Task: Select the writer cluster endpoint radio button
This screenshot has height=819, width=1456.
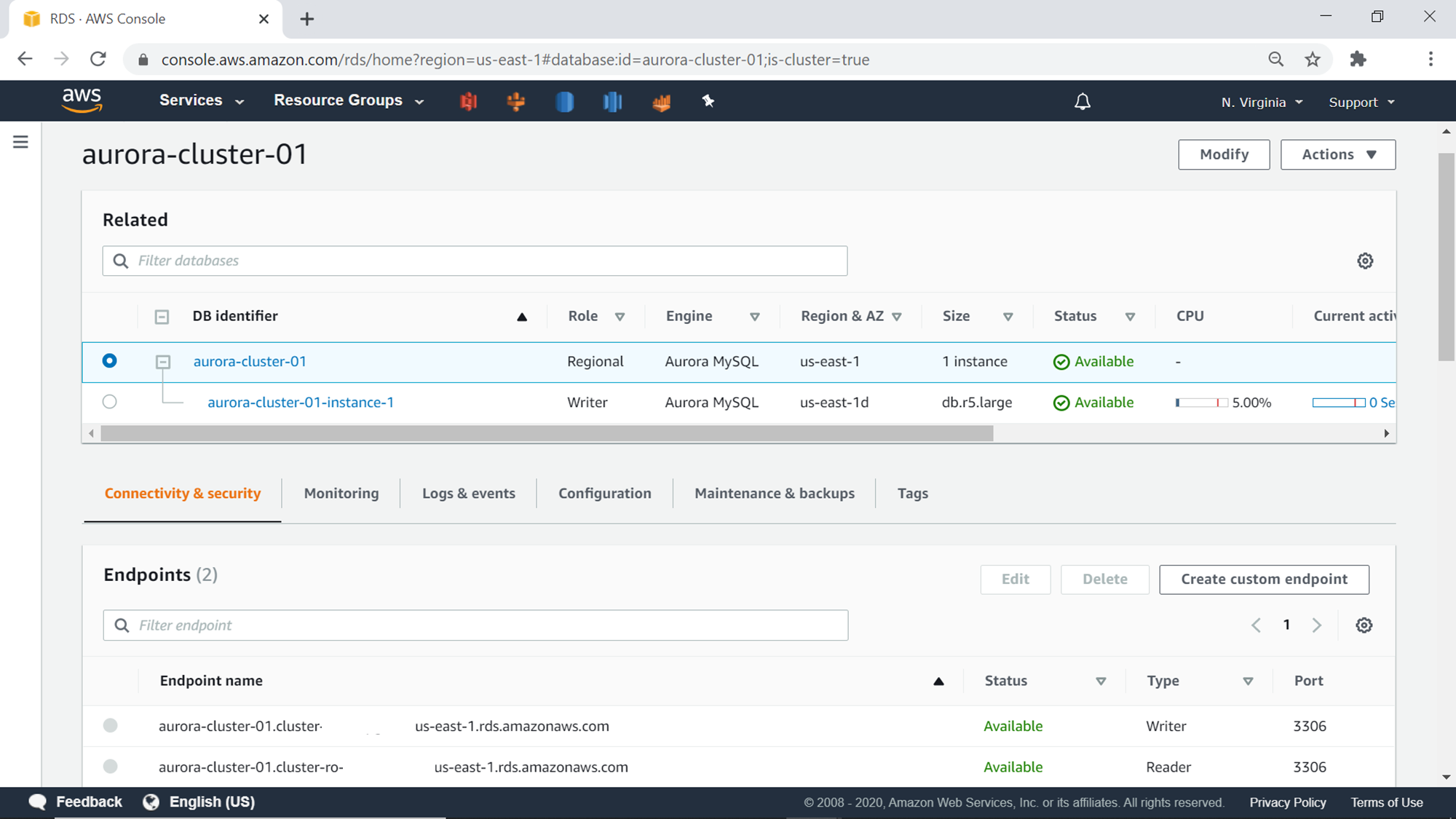Action: [110, 726]
